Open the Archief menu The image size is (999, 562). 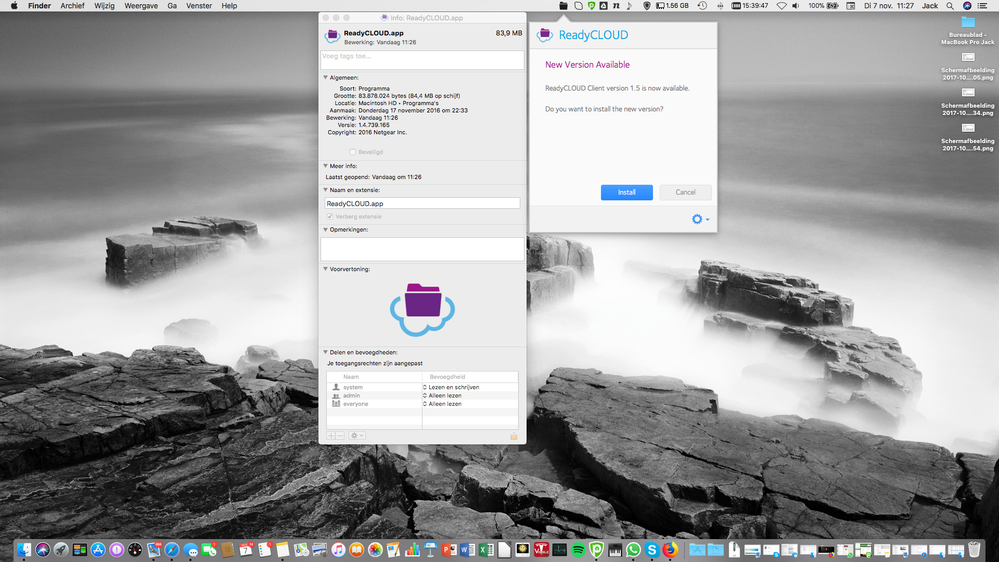point(72,6)
